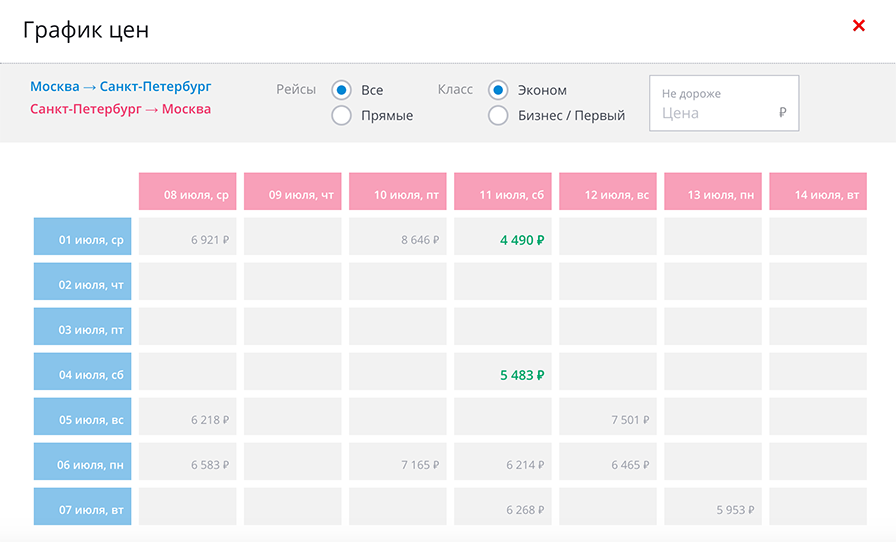This screenshot has width=896, height=542.
Task: Close the График цен dialog
Action: [x=858, y=26]
